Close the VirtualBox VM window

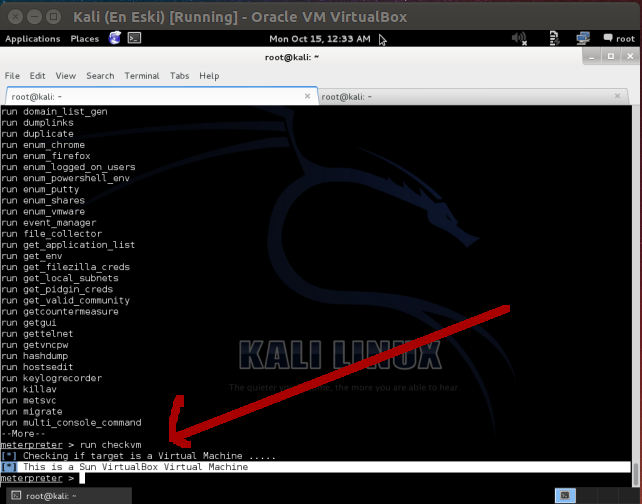(15, 17)
